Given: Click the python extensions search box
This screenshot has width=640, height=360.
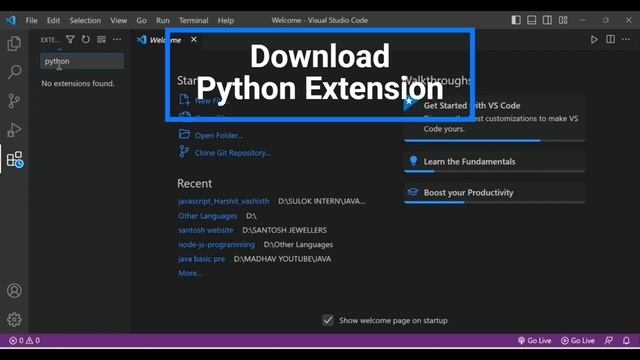Looking at the screenshot, I should (x=82, y=61).
